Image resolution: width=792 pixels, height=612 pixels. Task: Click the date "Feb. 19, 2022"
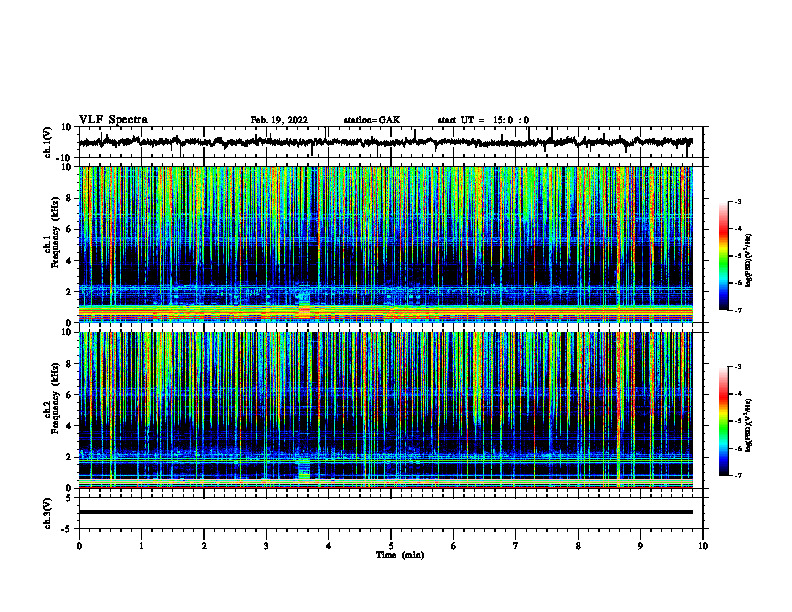[x=279, y=120]
